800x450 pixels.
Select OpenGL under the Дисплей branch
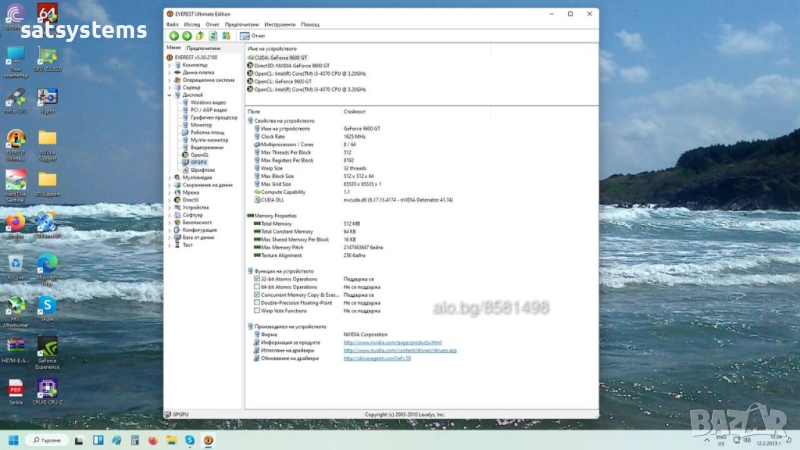pos(199,155)
